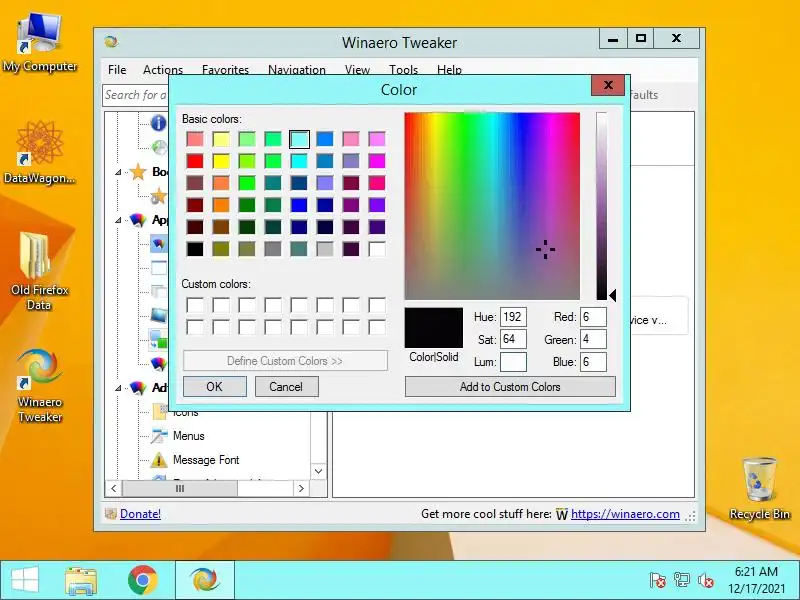Image resolution: width=800 pixels, height=600 pixels.
Task: Click the tree scroll down arrow
Action: coord(318,471)
